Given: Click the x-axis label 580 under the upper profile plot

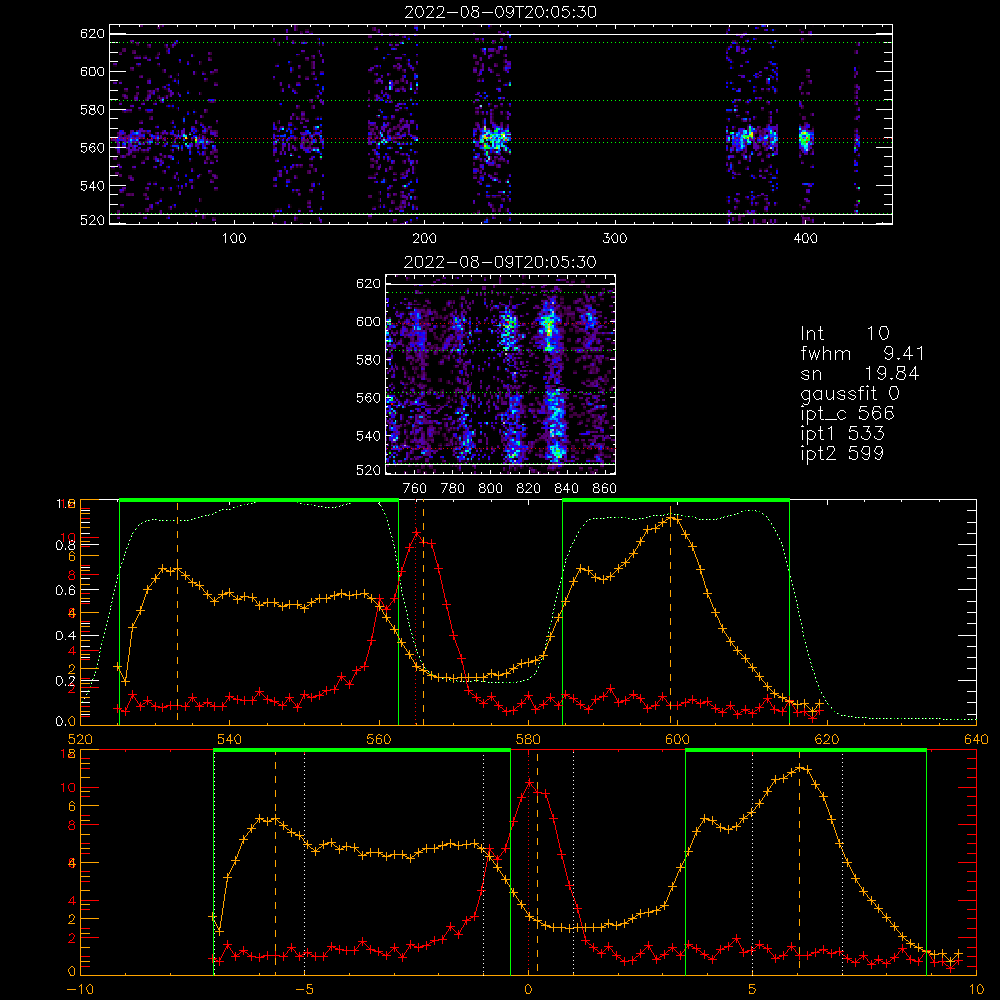Looking at the screenshot, I should 528,740.
